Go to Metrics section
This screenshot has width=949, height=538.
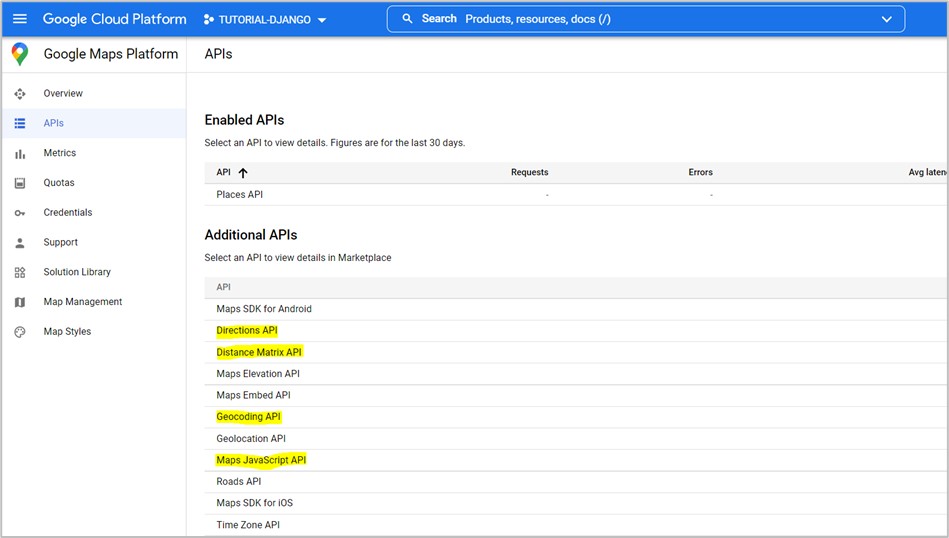[x=59, y=153]
